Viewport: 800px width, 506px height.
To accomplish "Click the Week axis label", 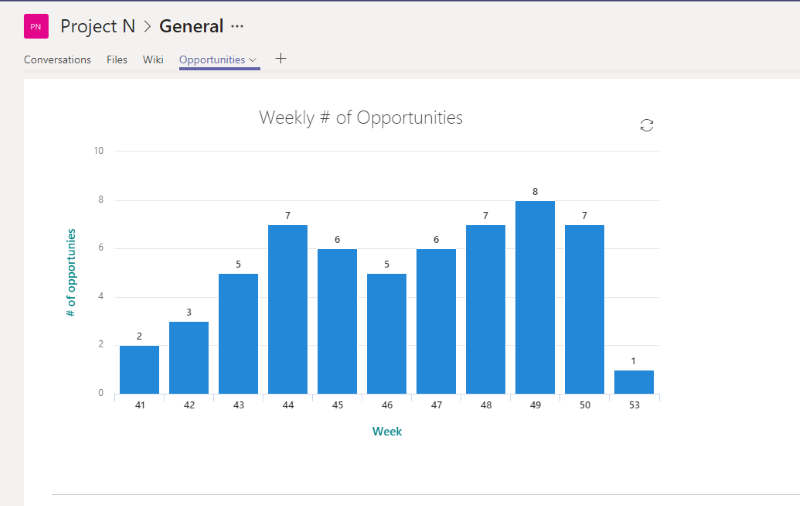I will pyautogui.click(x=387, y=431).
